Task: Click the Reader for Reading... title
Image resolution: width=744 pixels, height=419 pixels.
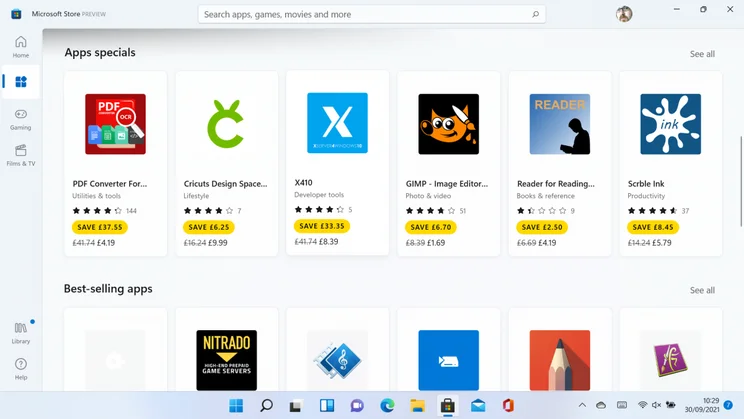Action: click(x=556, y=184)
